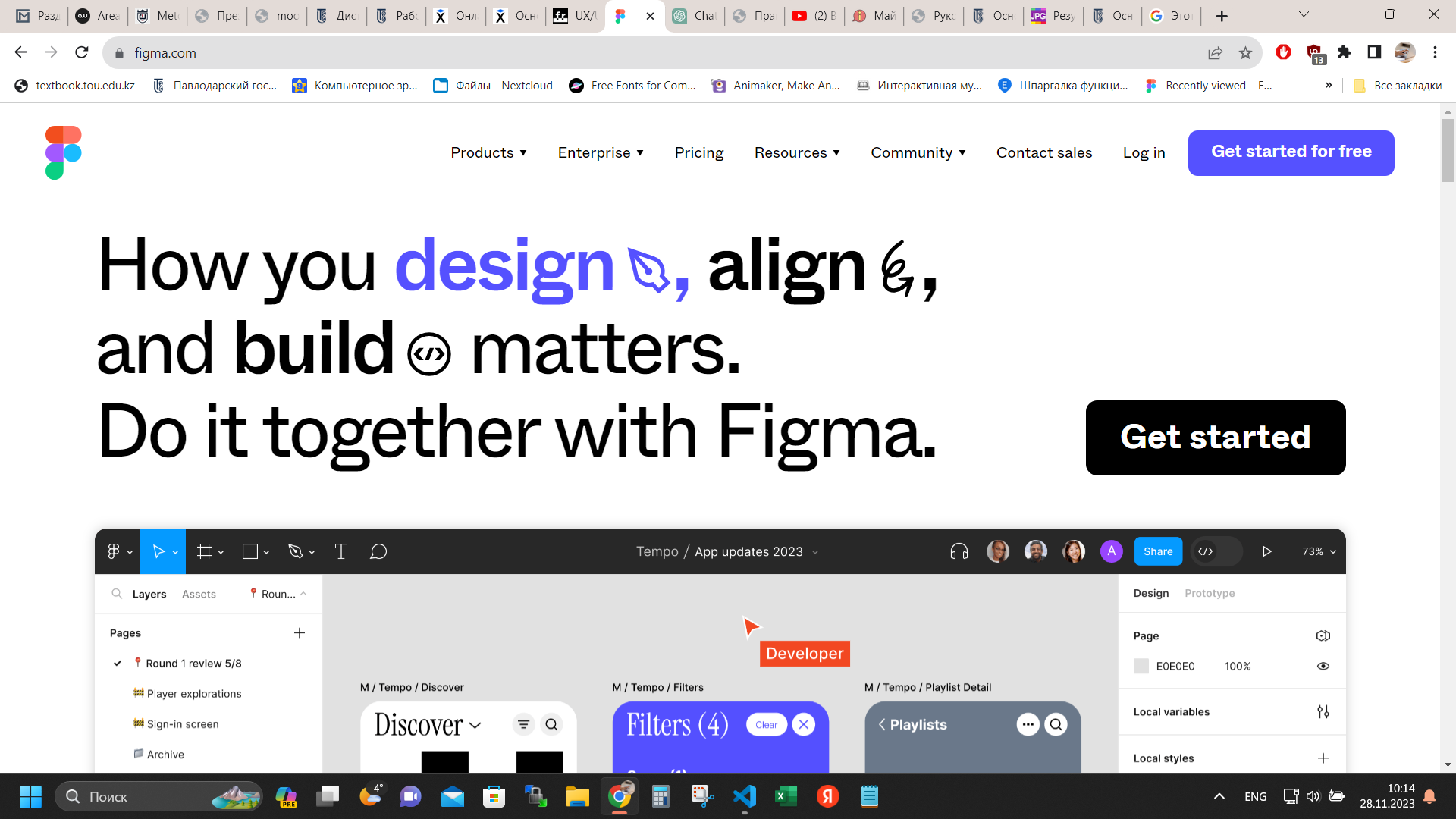
Task: Click the Get started for free button
Action: (x=1291, y=152)
